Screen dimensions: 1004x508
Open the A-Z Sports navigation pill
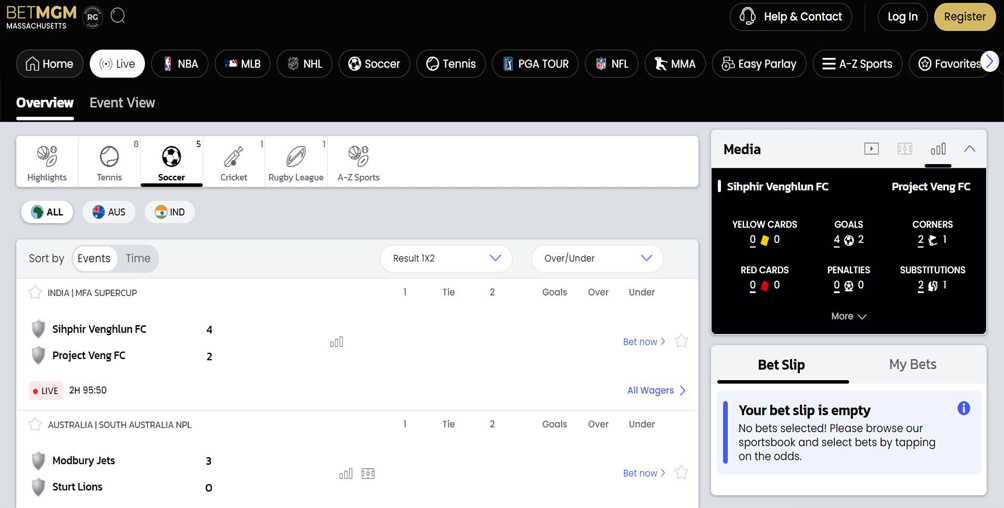(857, 63)
